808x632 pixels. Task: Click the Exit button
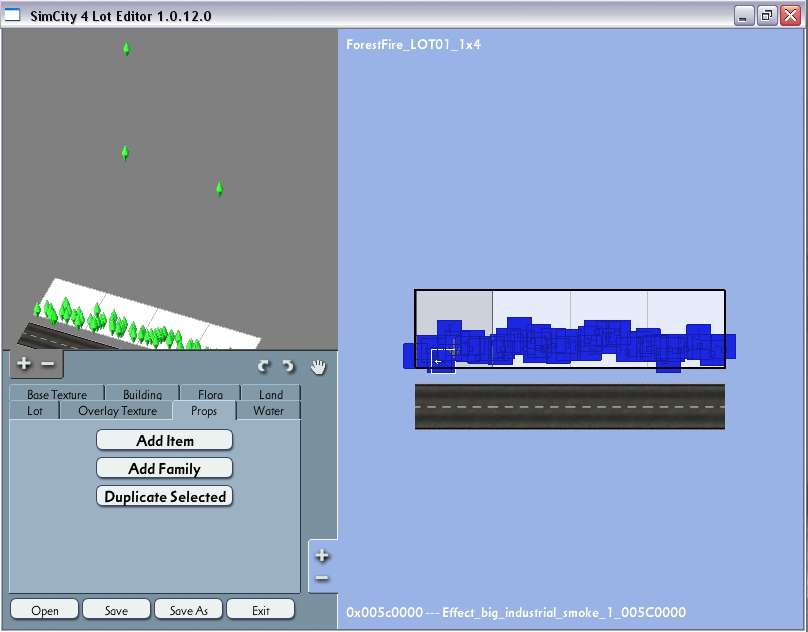[260, 610]
